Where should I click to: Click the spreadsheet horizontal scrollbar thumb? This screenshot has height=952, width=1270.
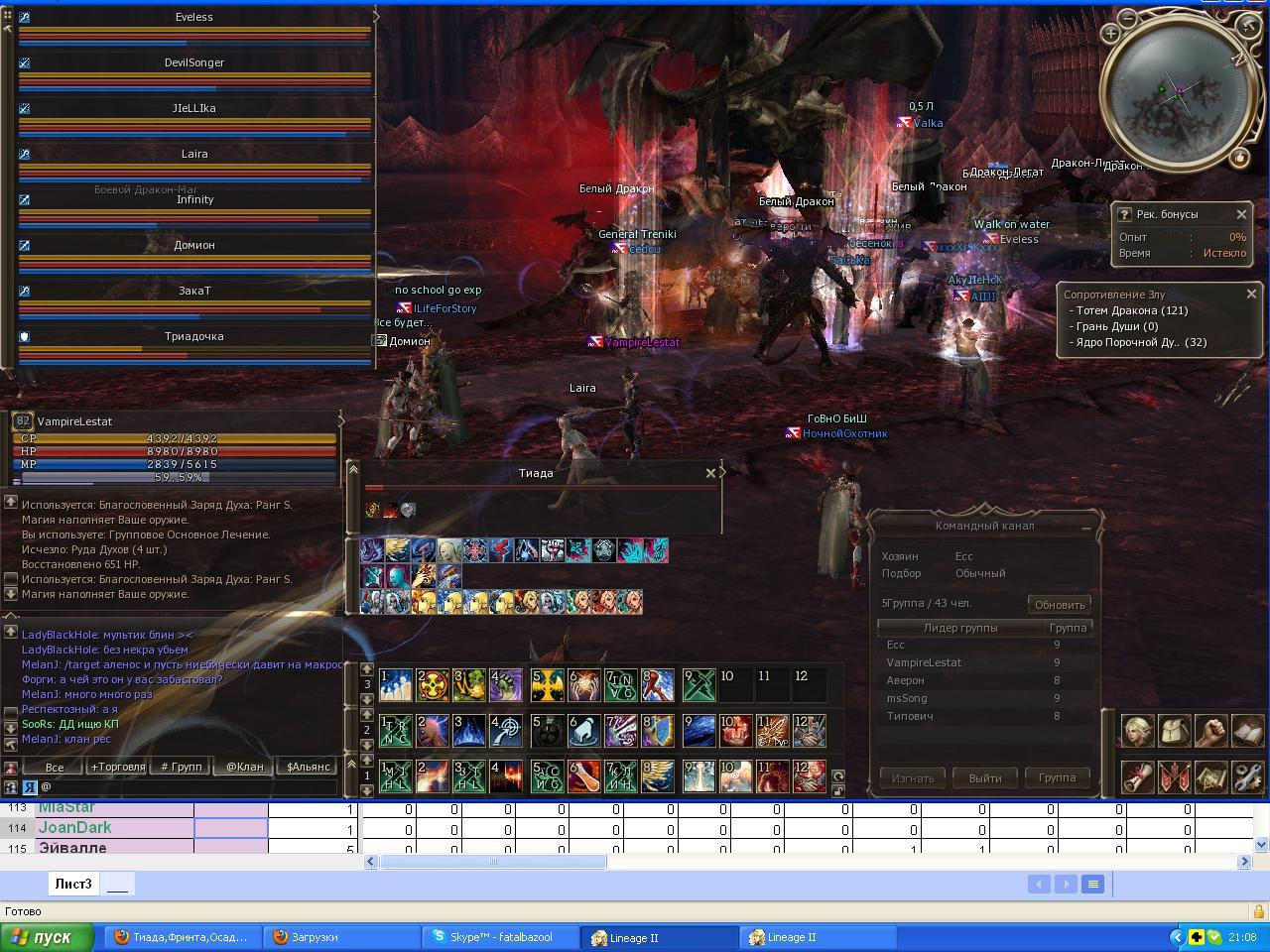[x=493, y=862]
